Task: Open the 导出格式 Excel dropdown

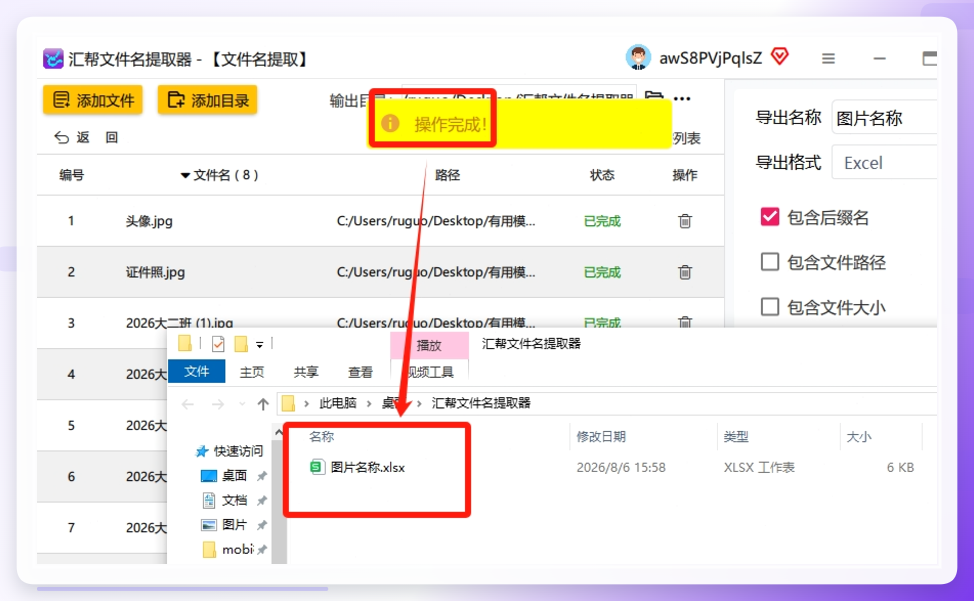Action: (x=884, y=163)
